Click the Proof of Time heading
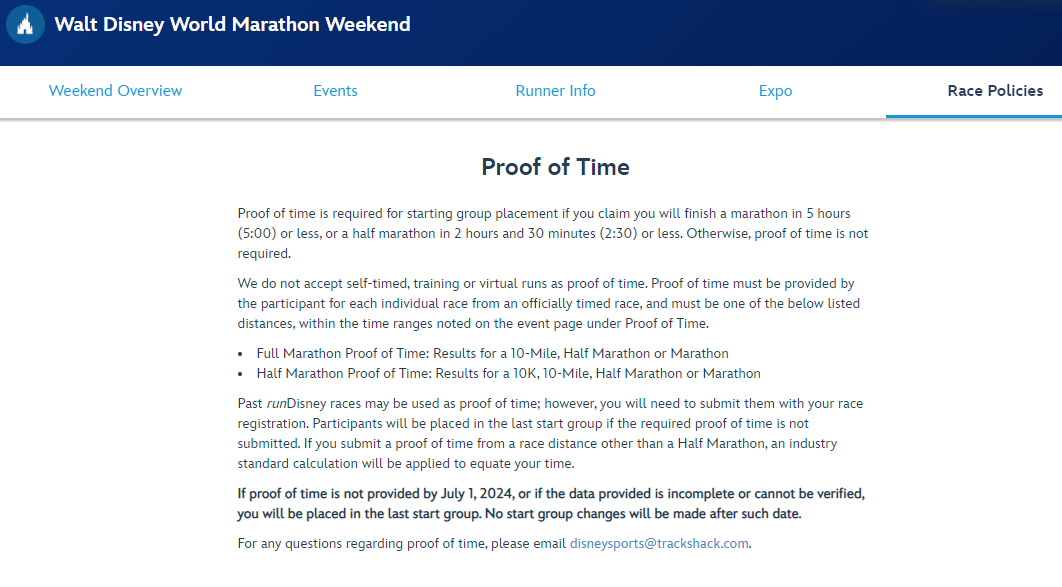This screenshot has width=1062, height=587. click(x=555, y=167)
